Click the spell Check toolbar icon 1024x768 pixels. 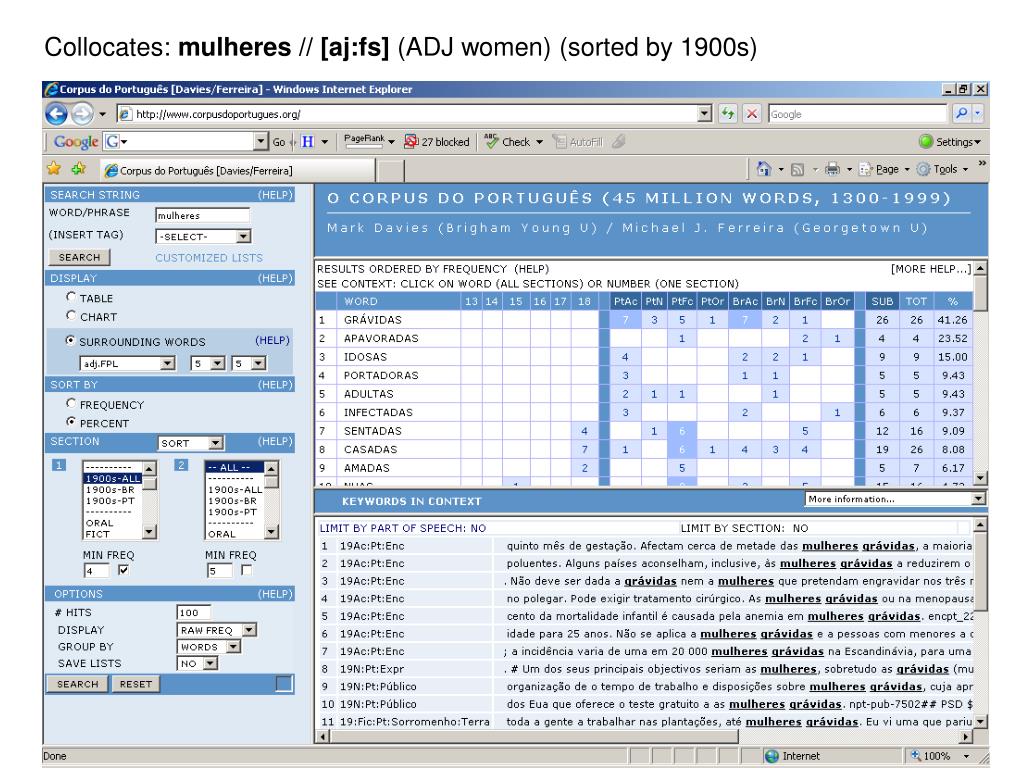coord(491,141)
